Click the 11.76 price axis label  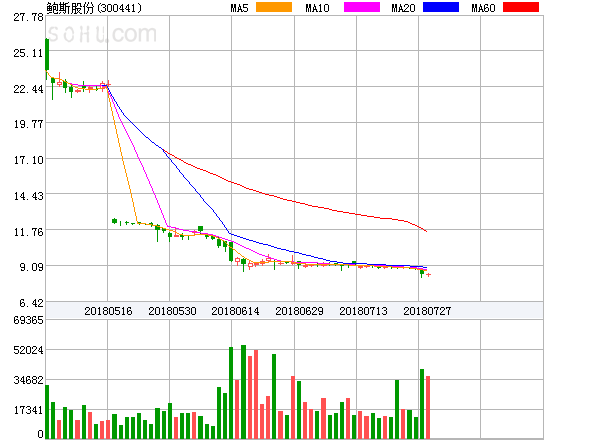click(x=28, y=232)
